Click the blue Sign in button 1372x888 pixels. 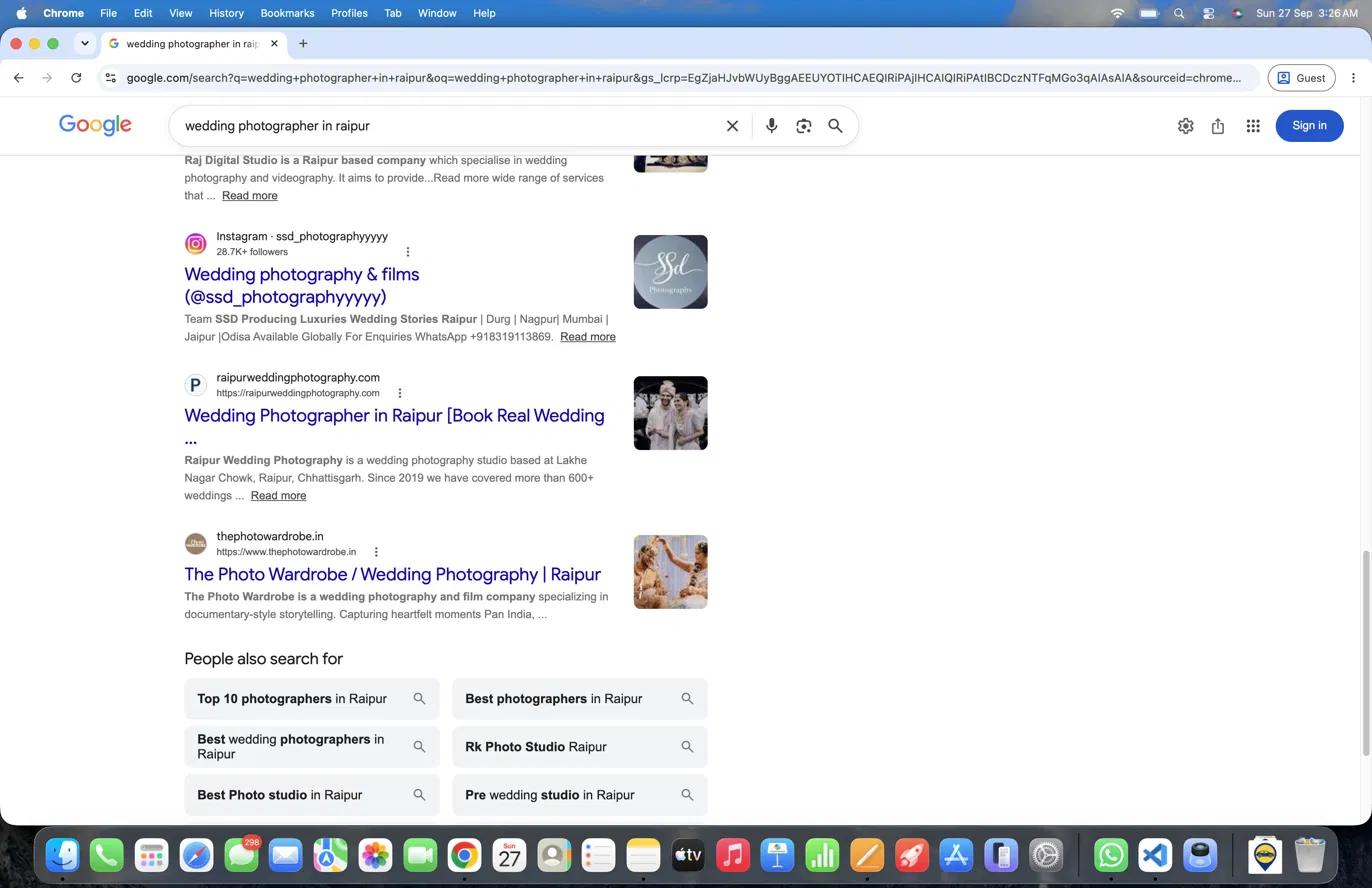pos(1309,125)
